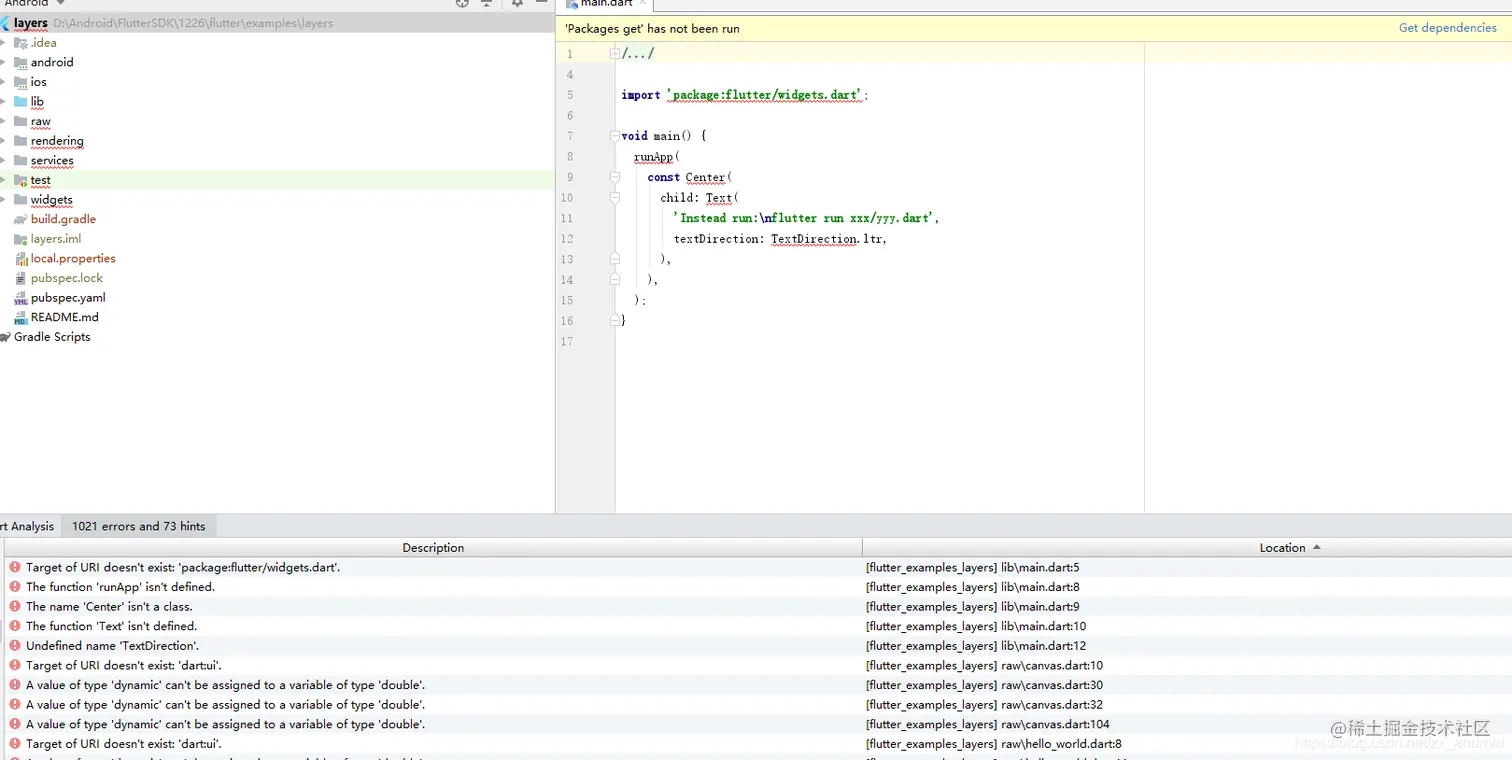Click the local.properties file icon

pos(21,258)
